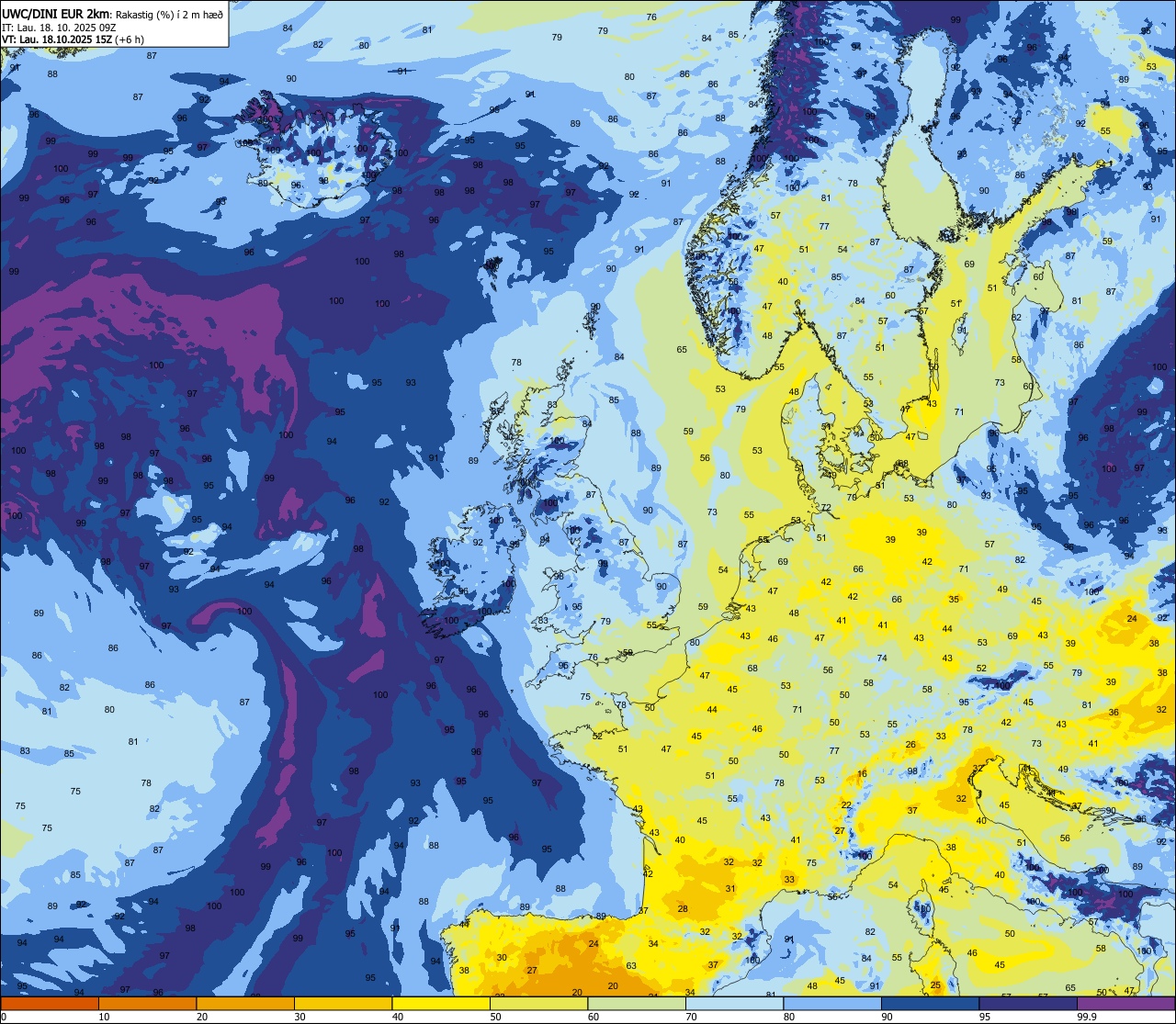
Task: Click the legend label "99.9"
Action: (1088, 1017)
